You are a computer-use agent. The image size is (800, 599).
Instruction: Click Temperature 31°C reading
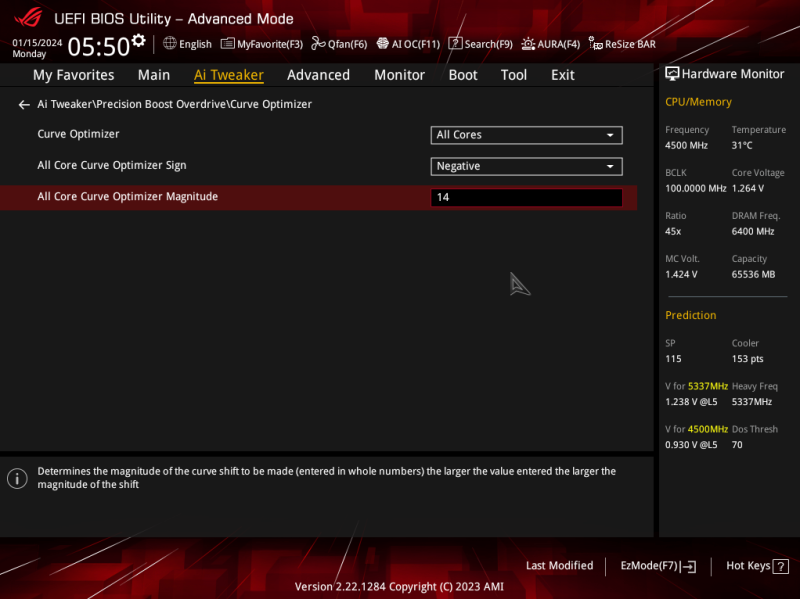pos(742,145)
